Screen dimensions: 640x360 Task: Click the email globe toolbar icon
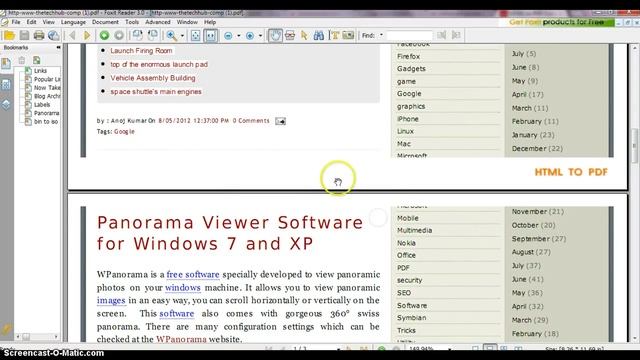pos(53,36)
